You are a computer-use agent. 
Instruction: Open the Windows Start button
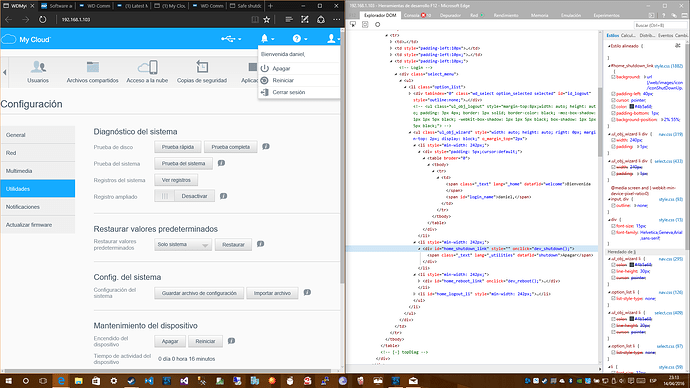(x=8, y=381)
